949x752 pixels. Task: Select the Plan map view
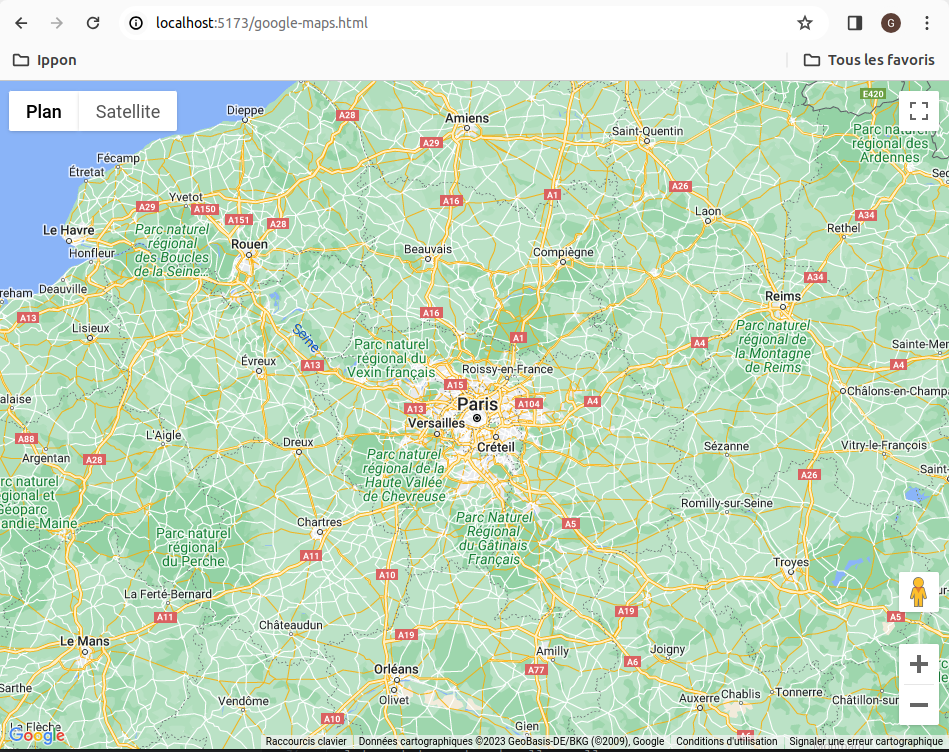[x=43, y=111]
